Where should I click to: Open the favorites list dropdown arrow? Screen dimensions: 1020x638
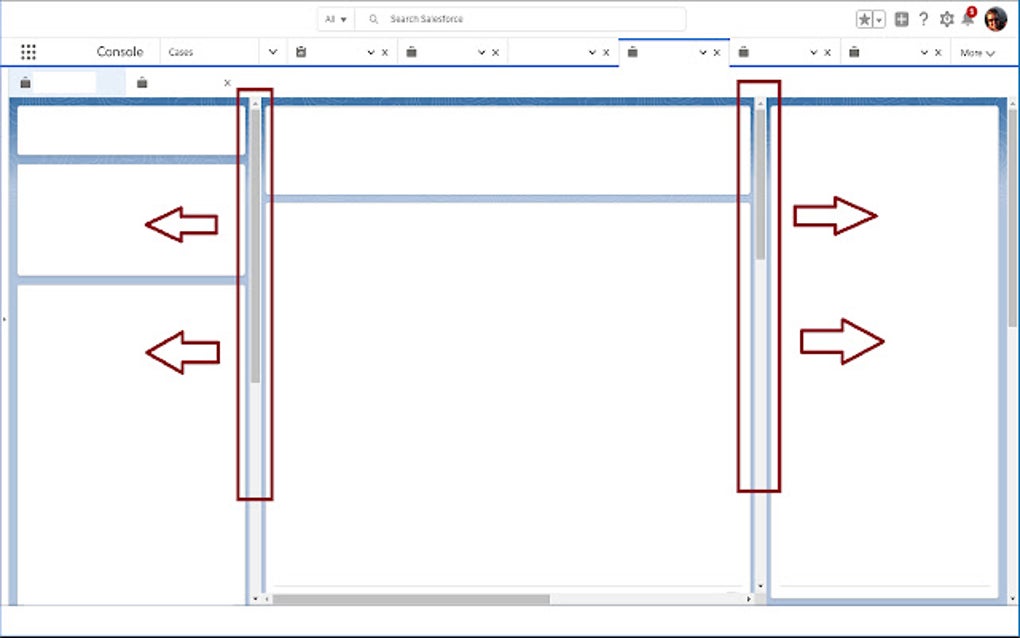879,20
